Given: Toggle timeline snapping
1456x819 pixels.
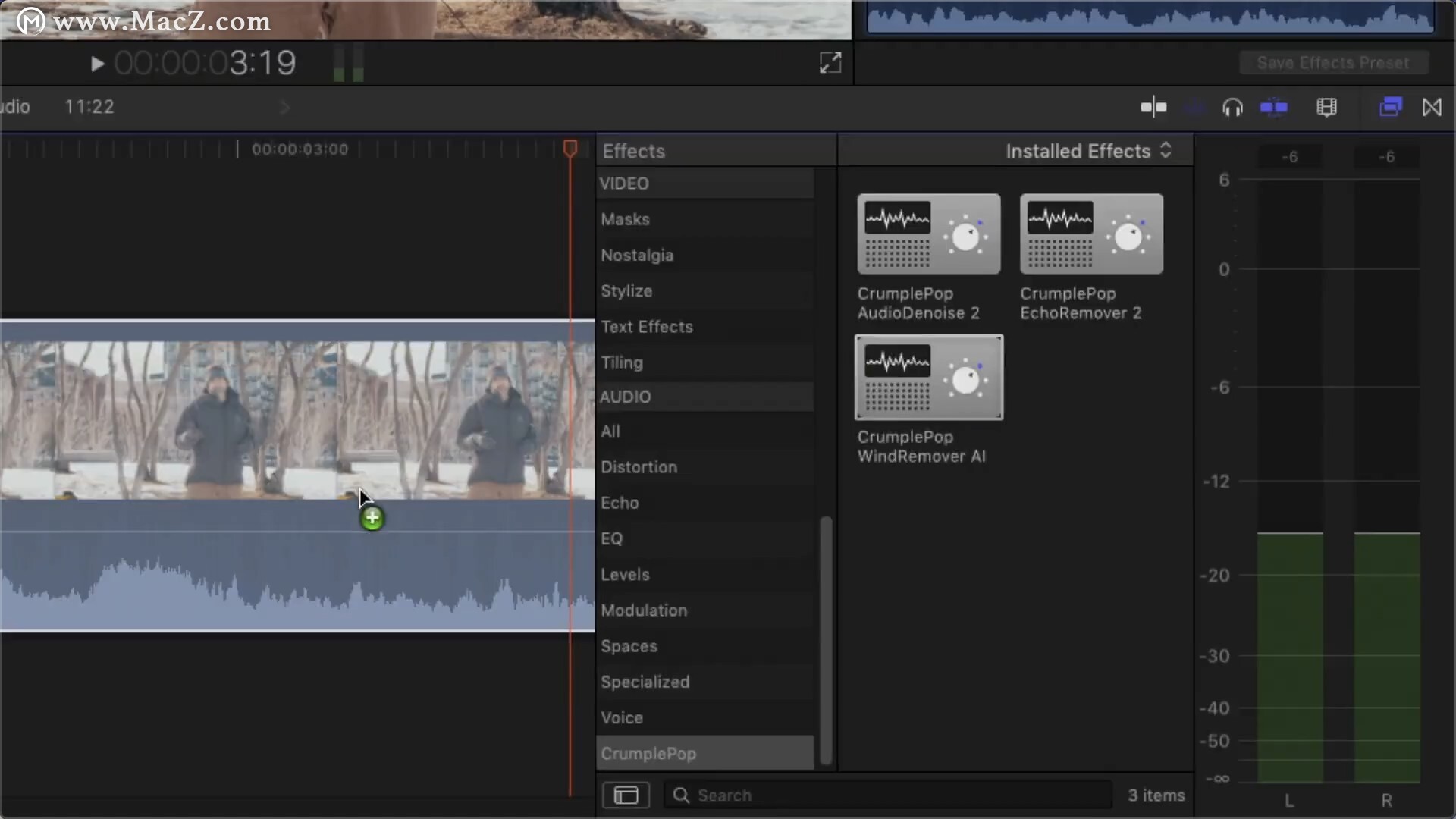Looking at the screenshot, I should click(x=1274, y=108).
